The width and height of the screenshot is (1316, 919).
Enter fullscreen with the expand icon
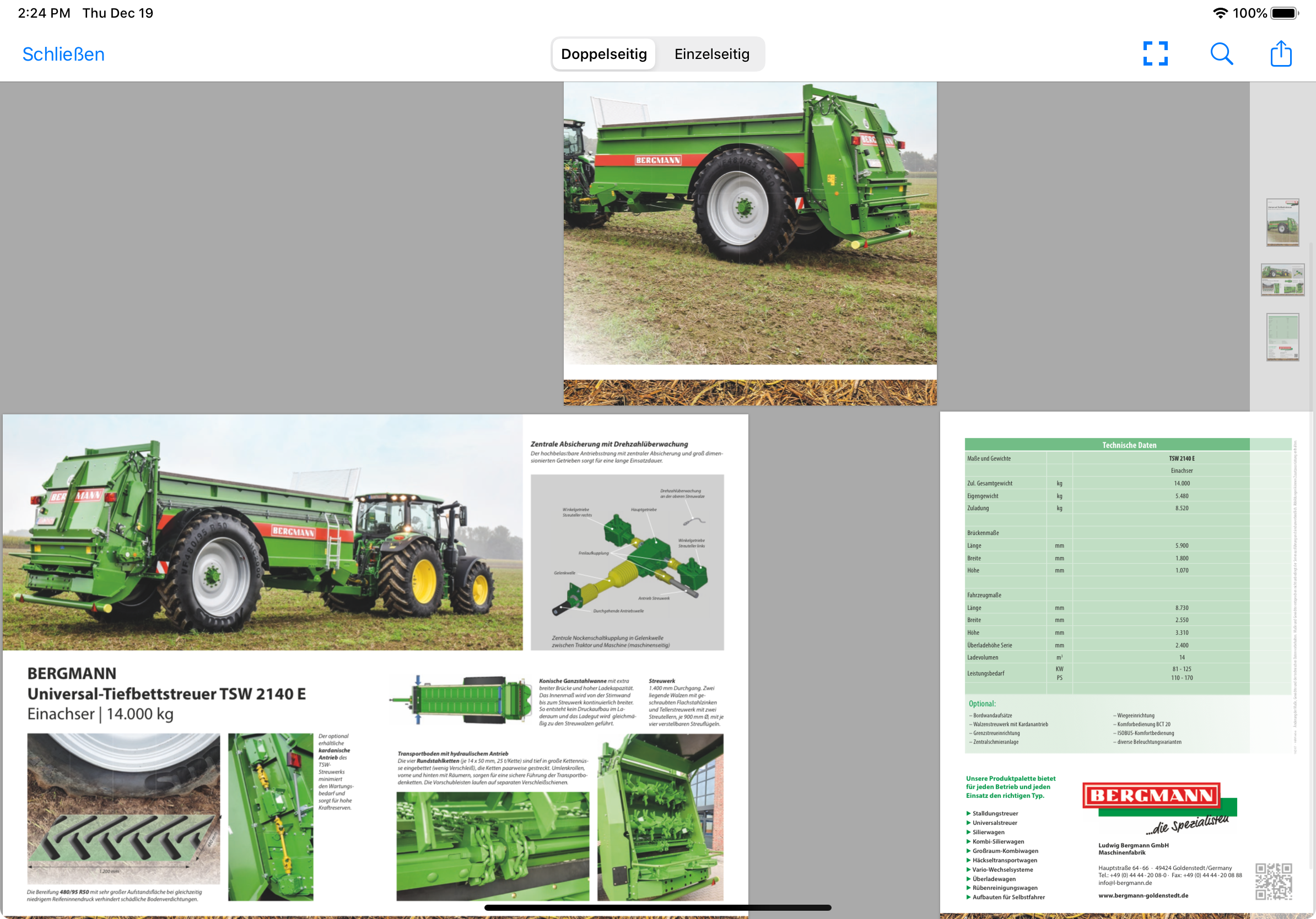pos(1155,54)
